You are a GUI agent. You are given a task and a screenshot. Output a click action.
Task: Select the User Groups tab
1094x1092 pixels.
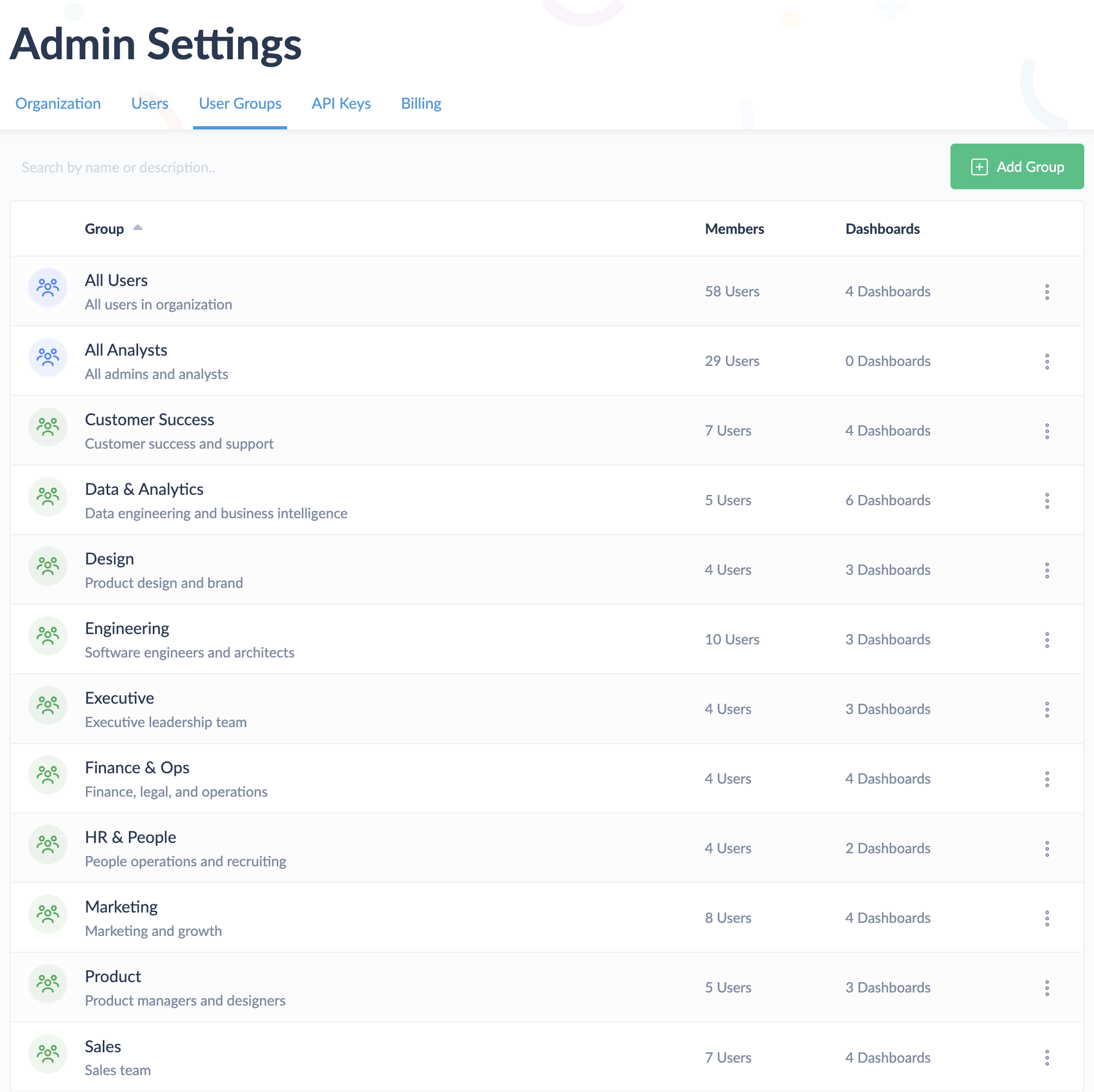point(240,104)
